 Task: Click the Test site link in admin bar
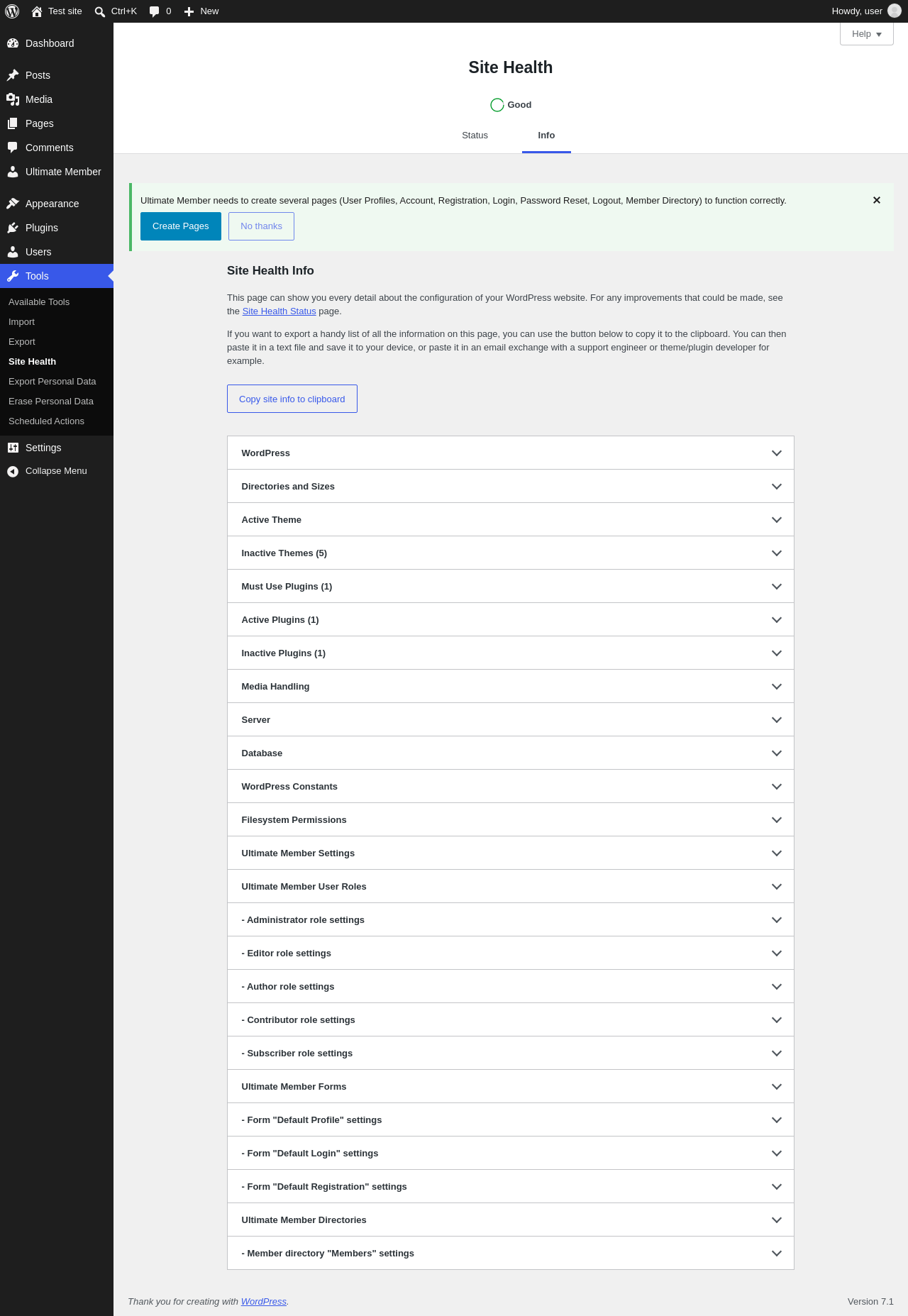click(57, 11)
